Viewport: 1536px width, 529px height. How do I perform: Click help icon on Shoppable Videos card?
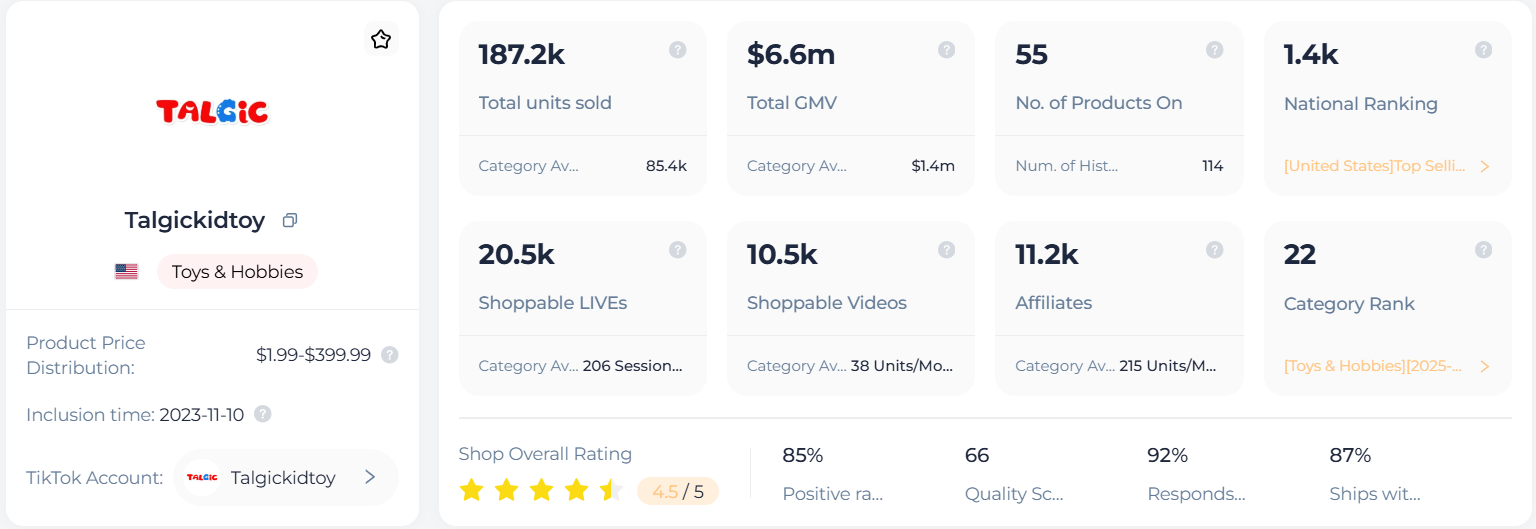click(x=946, y=250)
